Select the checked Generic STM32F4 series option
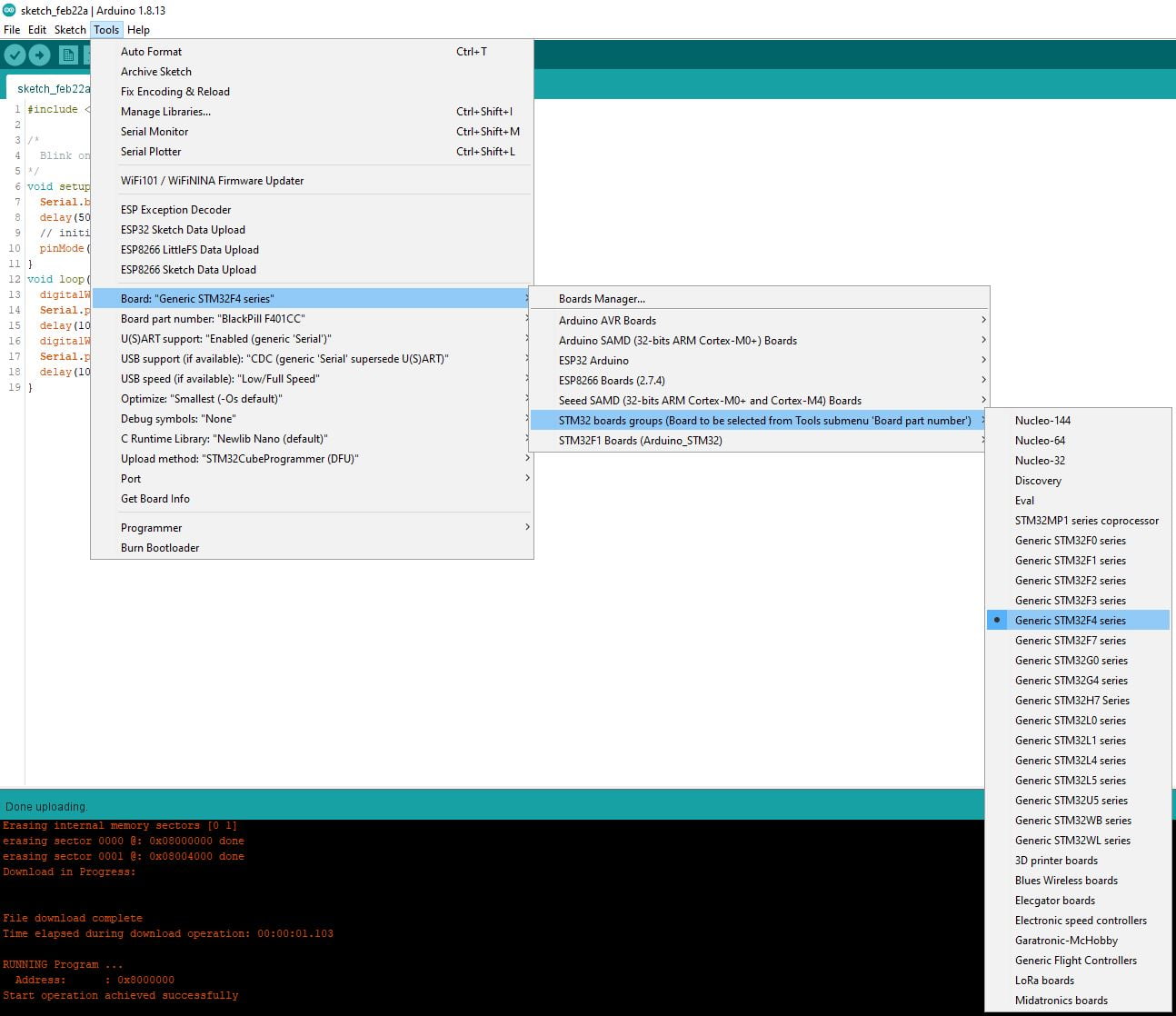Image resolution: width=1176 pixels, height=1016 pixels. pyautogui.click(x=1070, y=621)
